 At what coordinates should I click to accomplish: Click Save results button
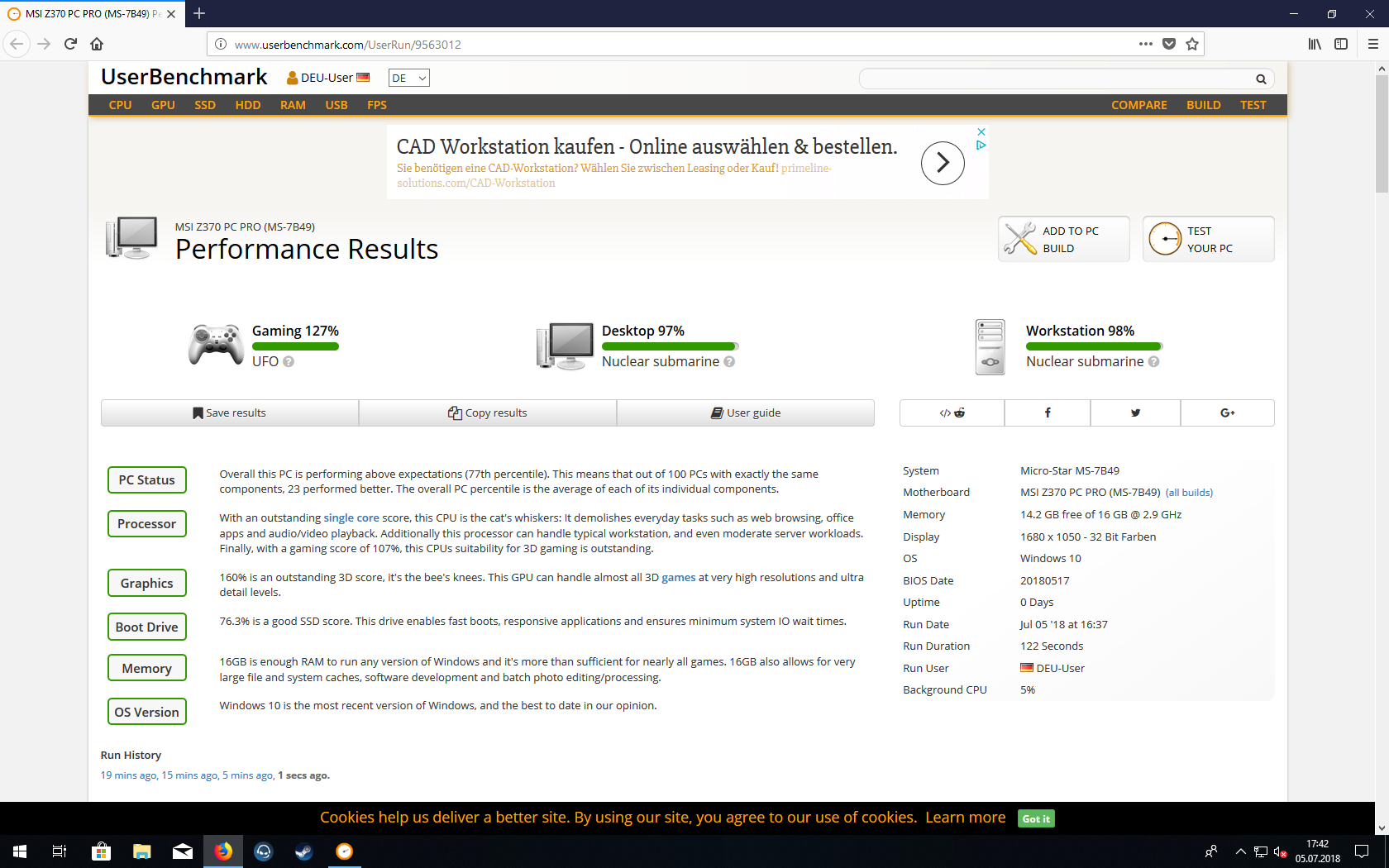coord(230,413)
